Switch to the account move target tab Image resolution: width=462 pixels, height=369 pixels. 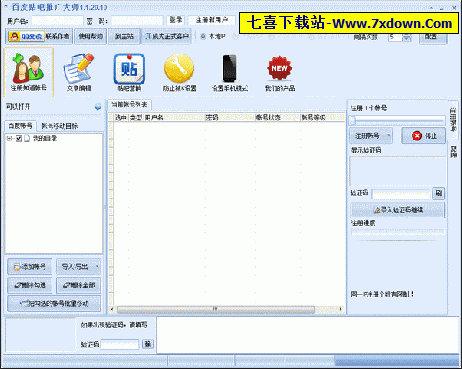tap(60, 126)
